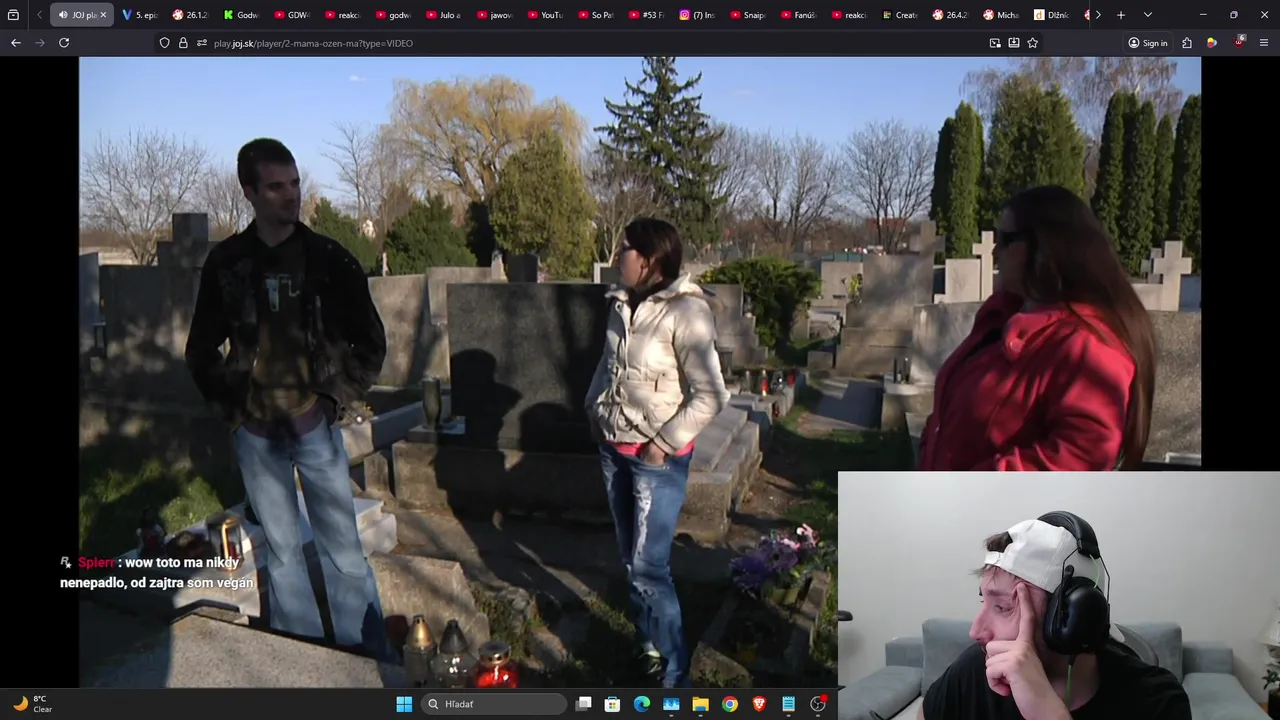The image size is (1280, 720).
Task: Click the uBlock extension icon with badge
Action: click(1239, 42)
